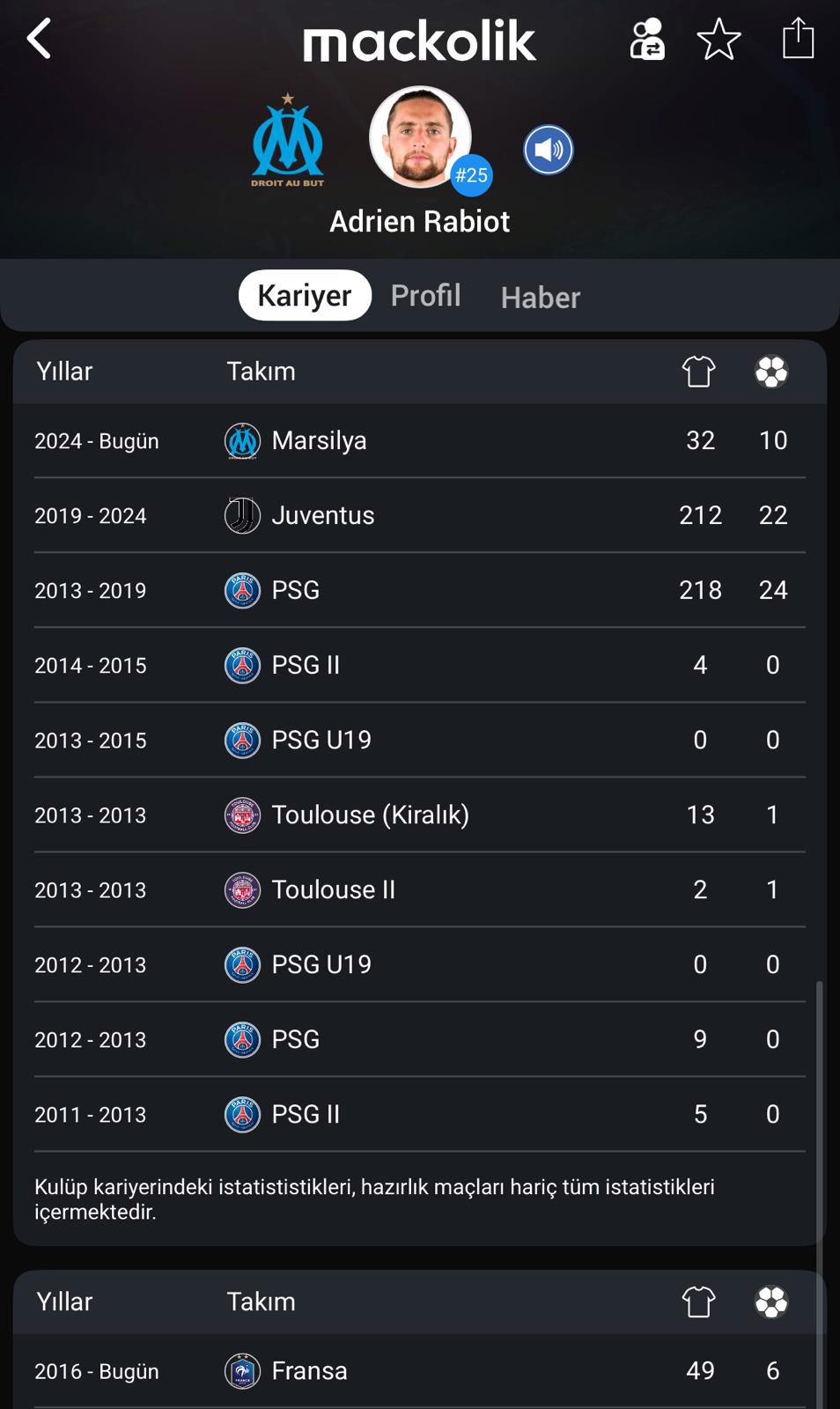Viewport: 840px width, 1409px height.
Task: Open the Juventus team row
Action: [420, 515]
